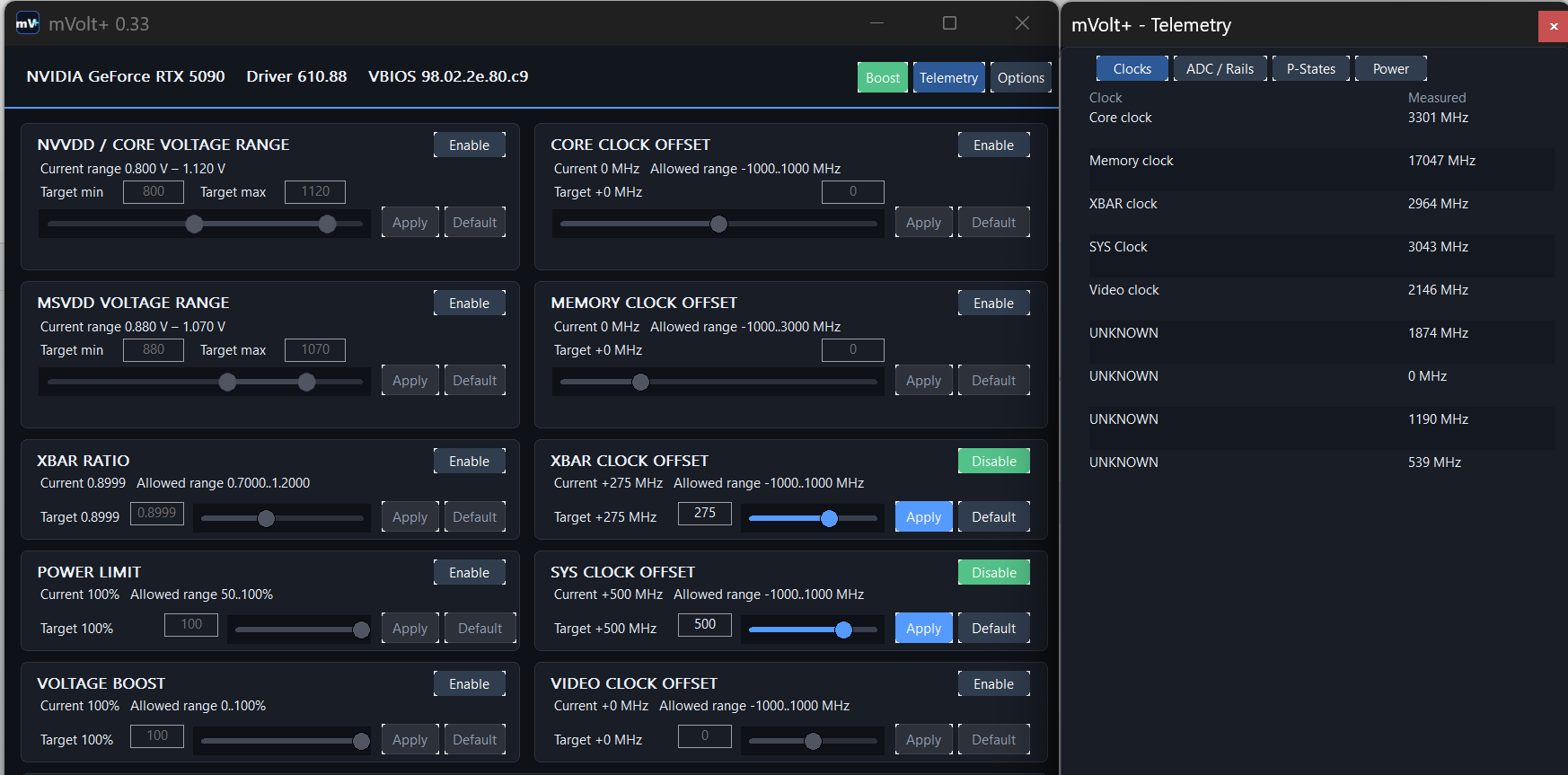Reset XBAR Ratio to Default
This screenshot has height=775, width=1568.
click(475, 517)
